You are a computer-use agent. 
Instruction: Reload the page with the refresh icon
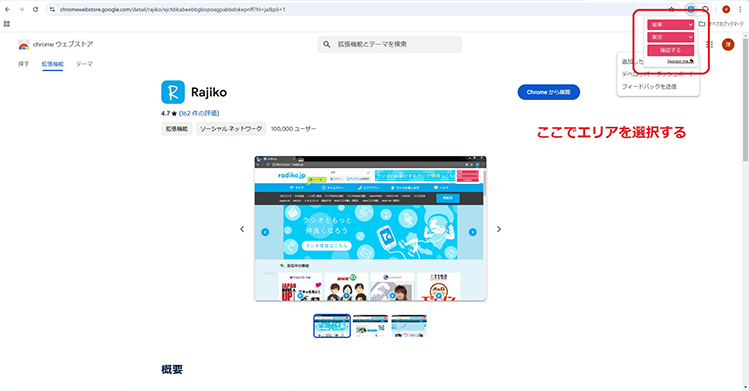(x=35, y=9)
